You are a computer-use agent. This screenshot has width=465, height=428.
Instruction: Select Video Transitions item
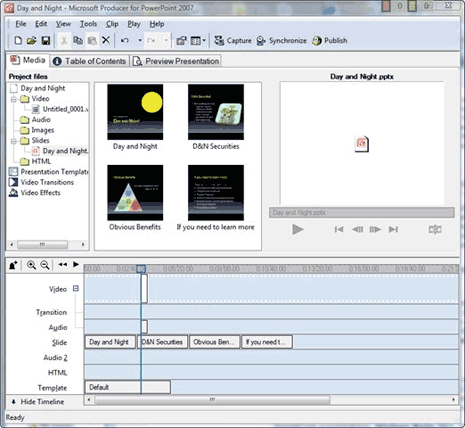point(47,182)
